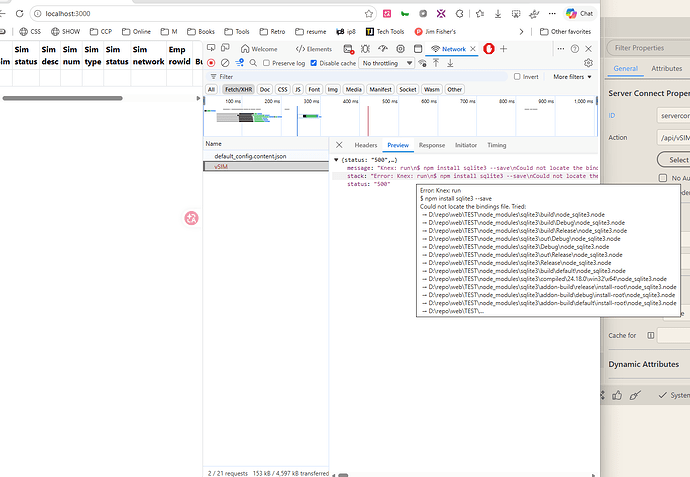690x477 pixels.
Task: Tick the checkbox under Select in Server Connect panel
Action: click(663, 178)
